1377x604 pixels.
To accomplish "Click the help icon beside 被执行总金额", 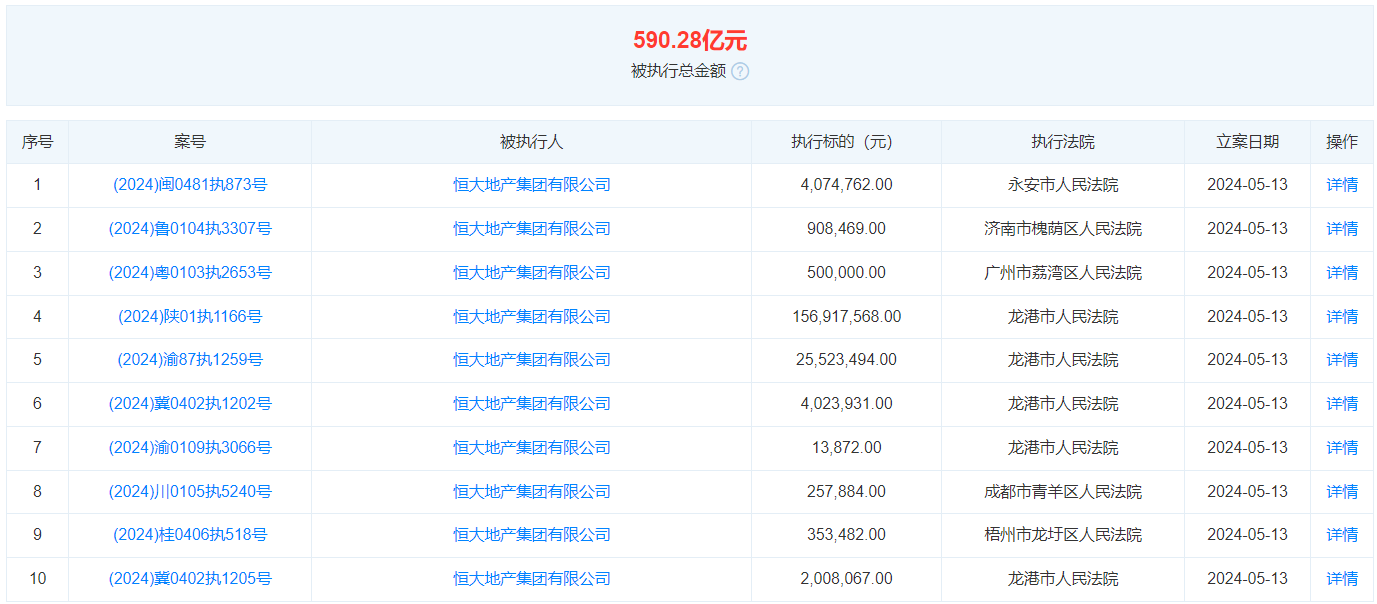I will click(x=740, y=71).
